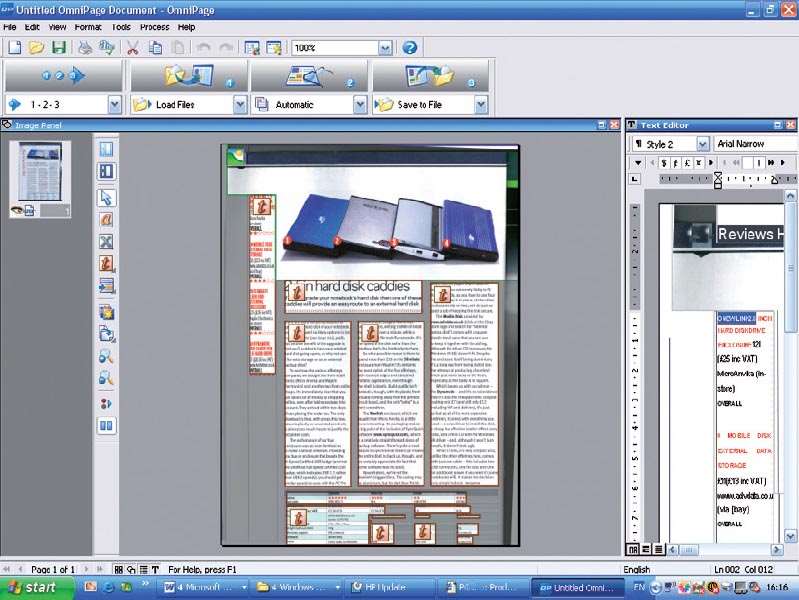
Task: Click the Cut scissors icon
Action: [x=132, y=48]
